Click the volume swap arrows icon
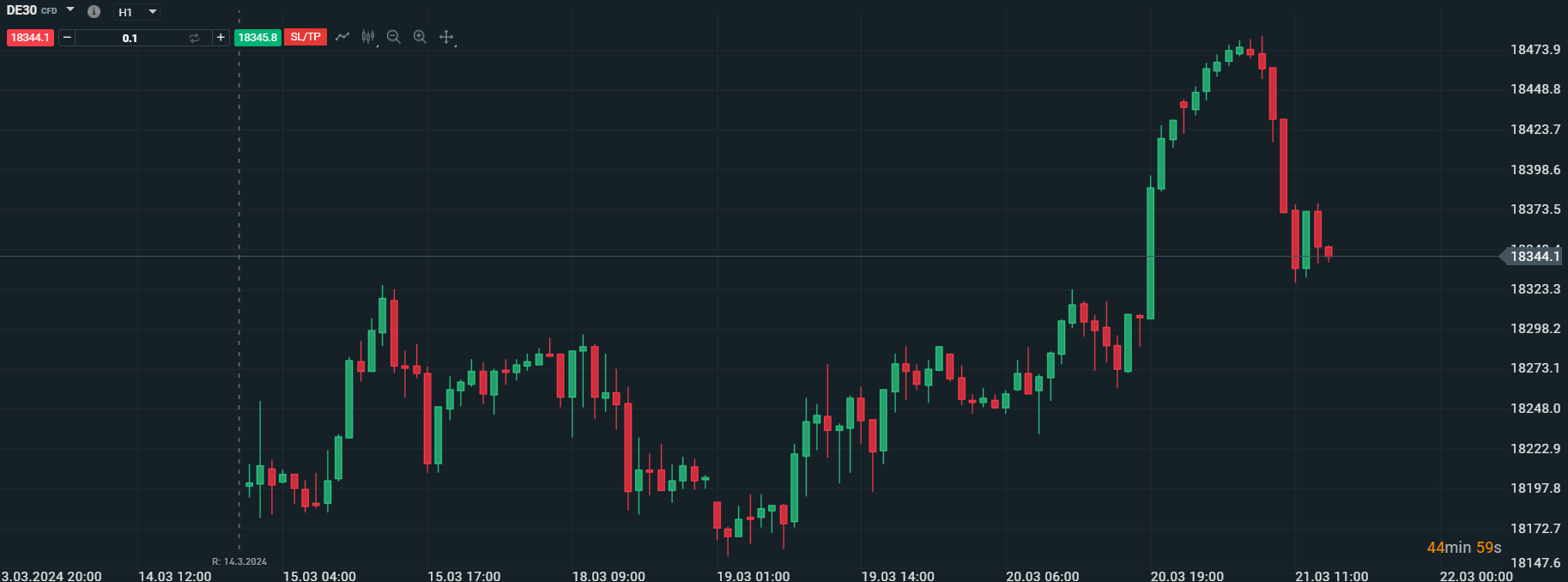 pyautogui.click(x=194, y=38)
